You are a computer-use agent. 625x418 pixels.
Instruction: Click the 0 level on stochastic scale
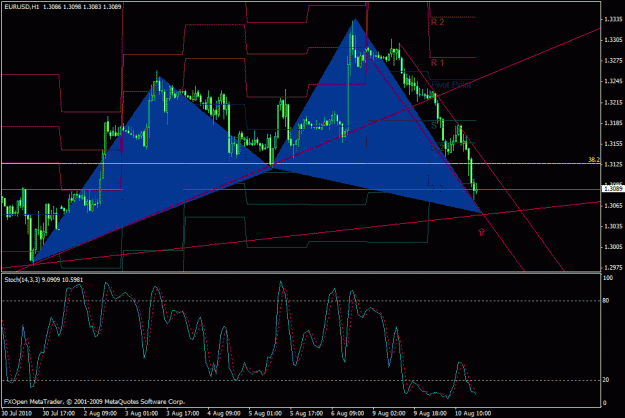[605, 403]
